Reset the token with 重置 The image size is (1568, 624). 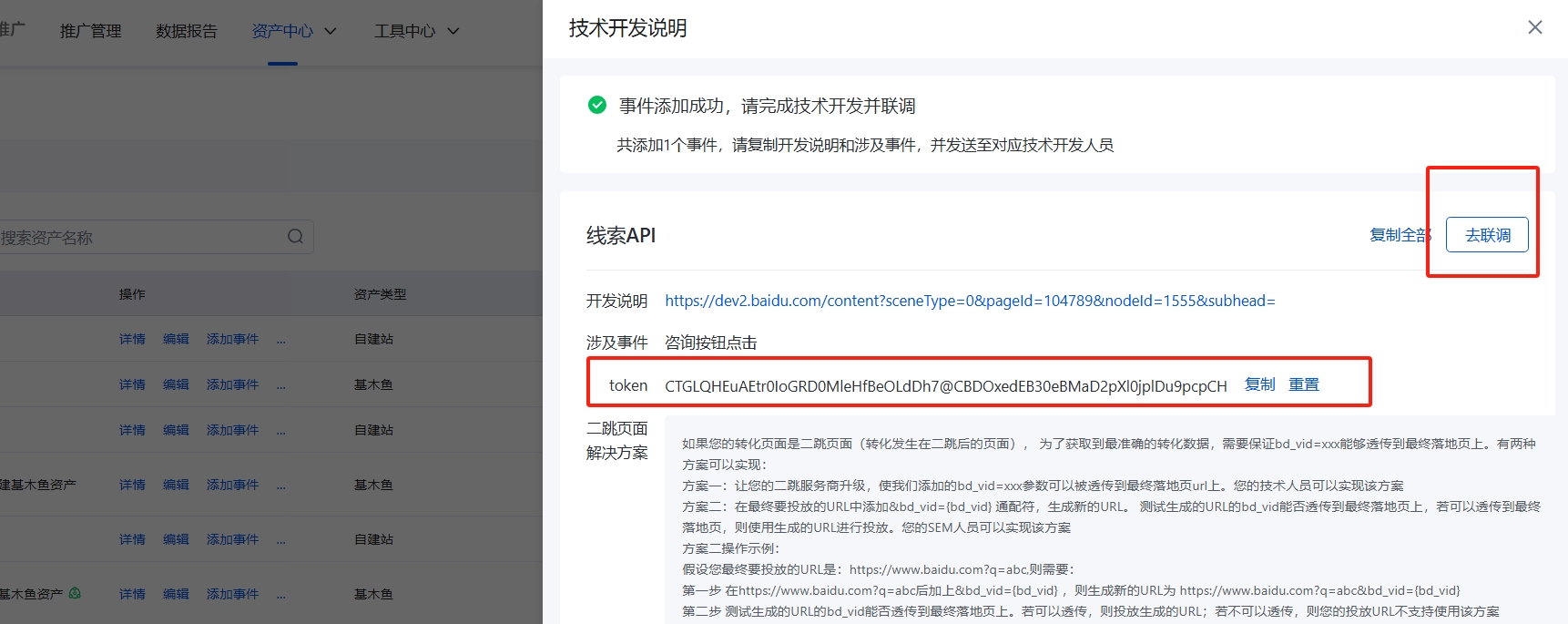point(1303,384)
